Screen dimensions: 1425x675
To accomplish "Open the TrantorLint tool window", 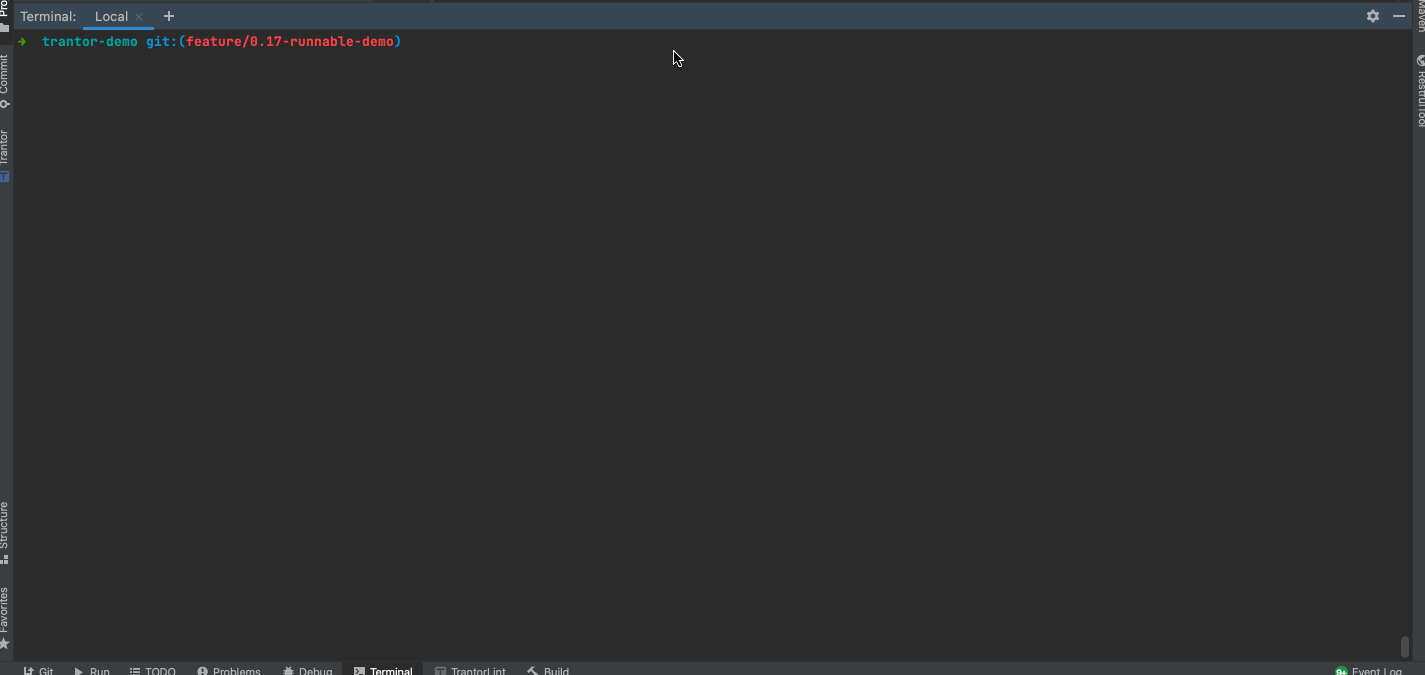I will click(x=470, y=671).
